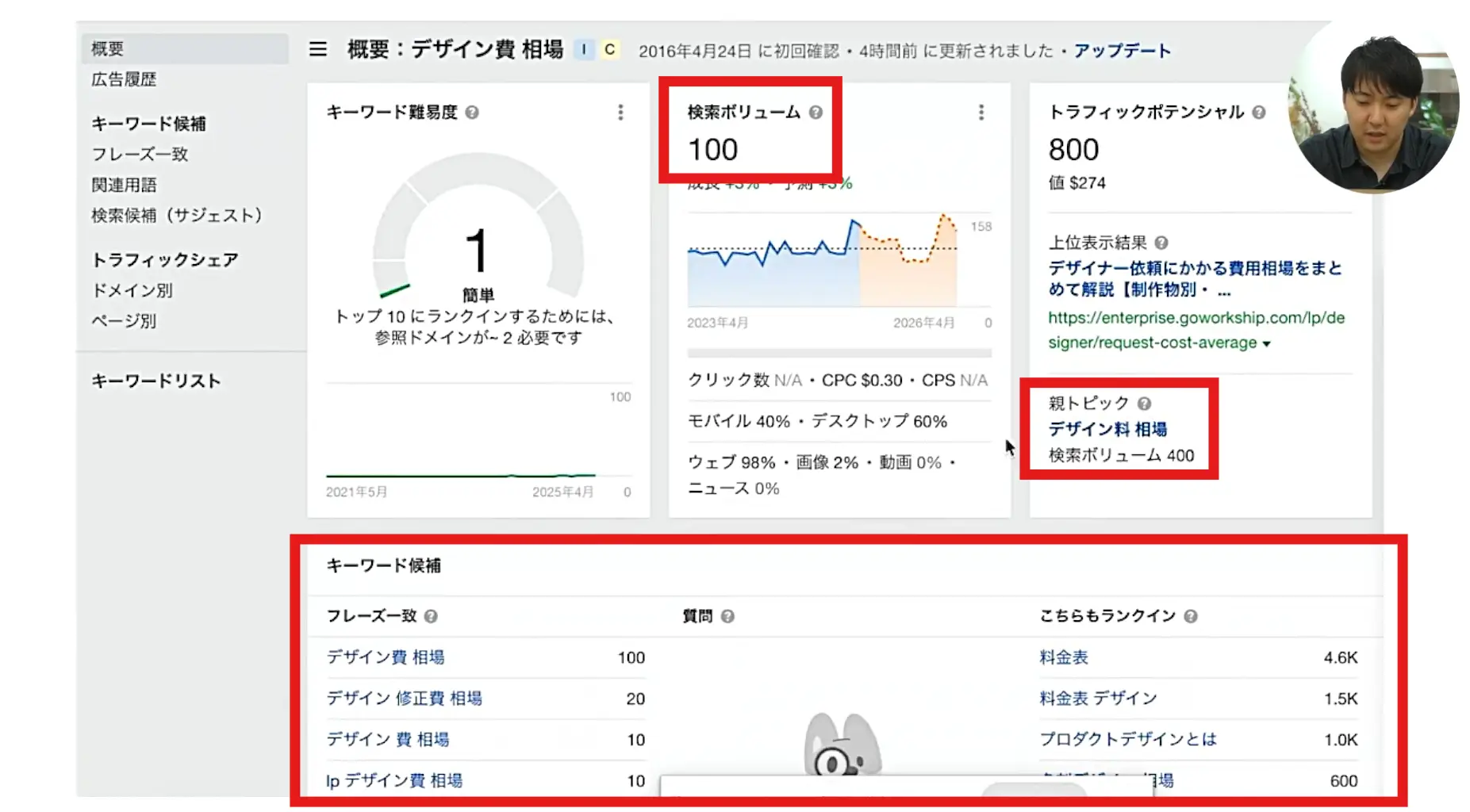Open parent topic link デザイン料 相場
This screenshot has height=812, width=1470.
coord(1107,429)
